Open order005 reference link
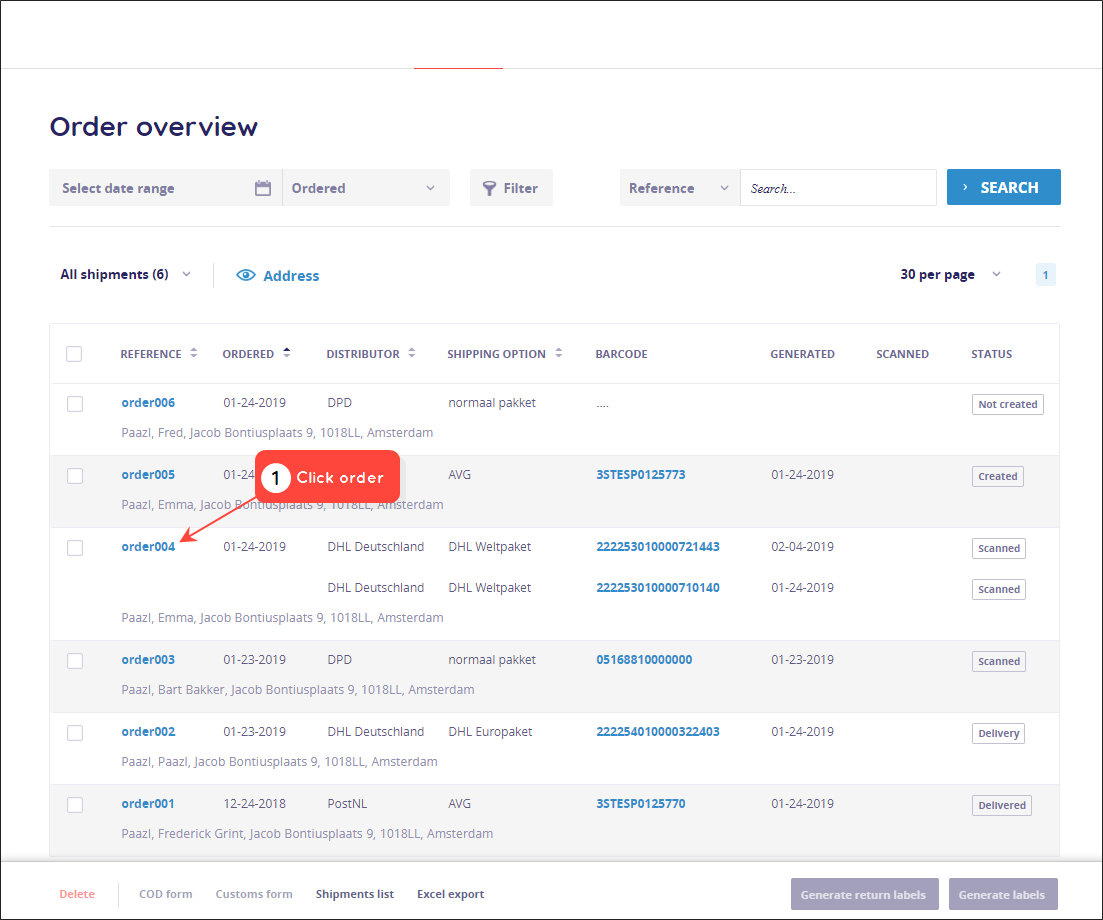This screenshot has width=1103, height=920. (x=148, y=474)
